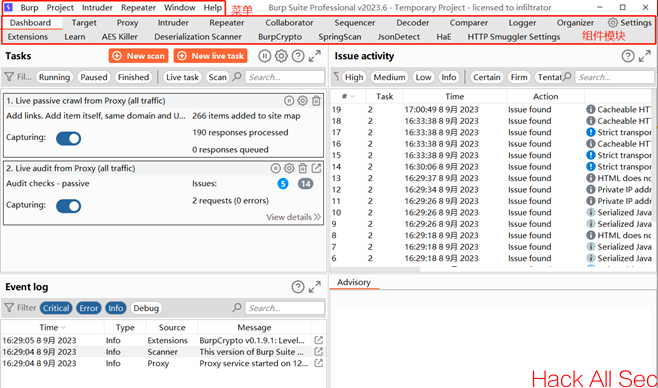
Task: Open Live audit task in new window
Action: pos(316,168)
